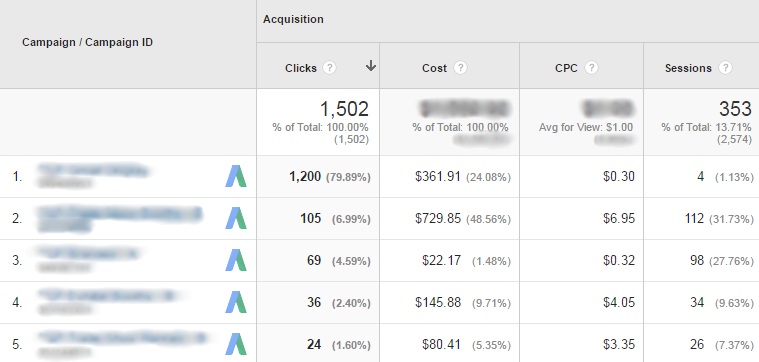
Task: Select the Acquisition group header
Action: [293, 19]
